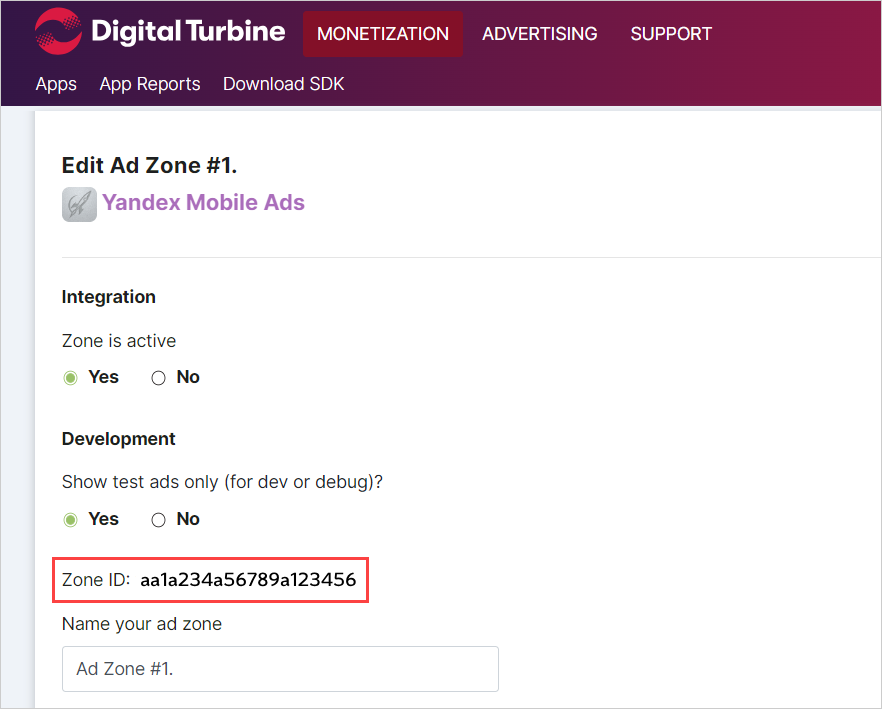This screenshot has height=709, width=882.
Task: Open the Yandex Mobile Ads app link
Action: pyautogui.click(x=203, y=203)
